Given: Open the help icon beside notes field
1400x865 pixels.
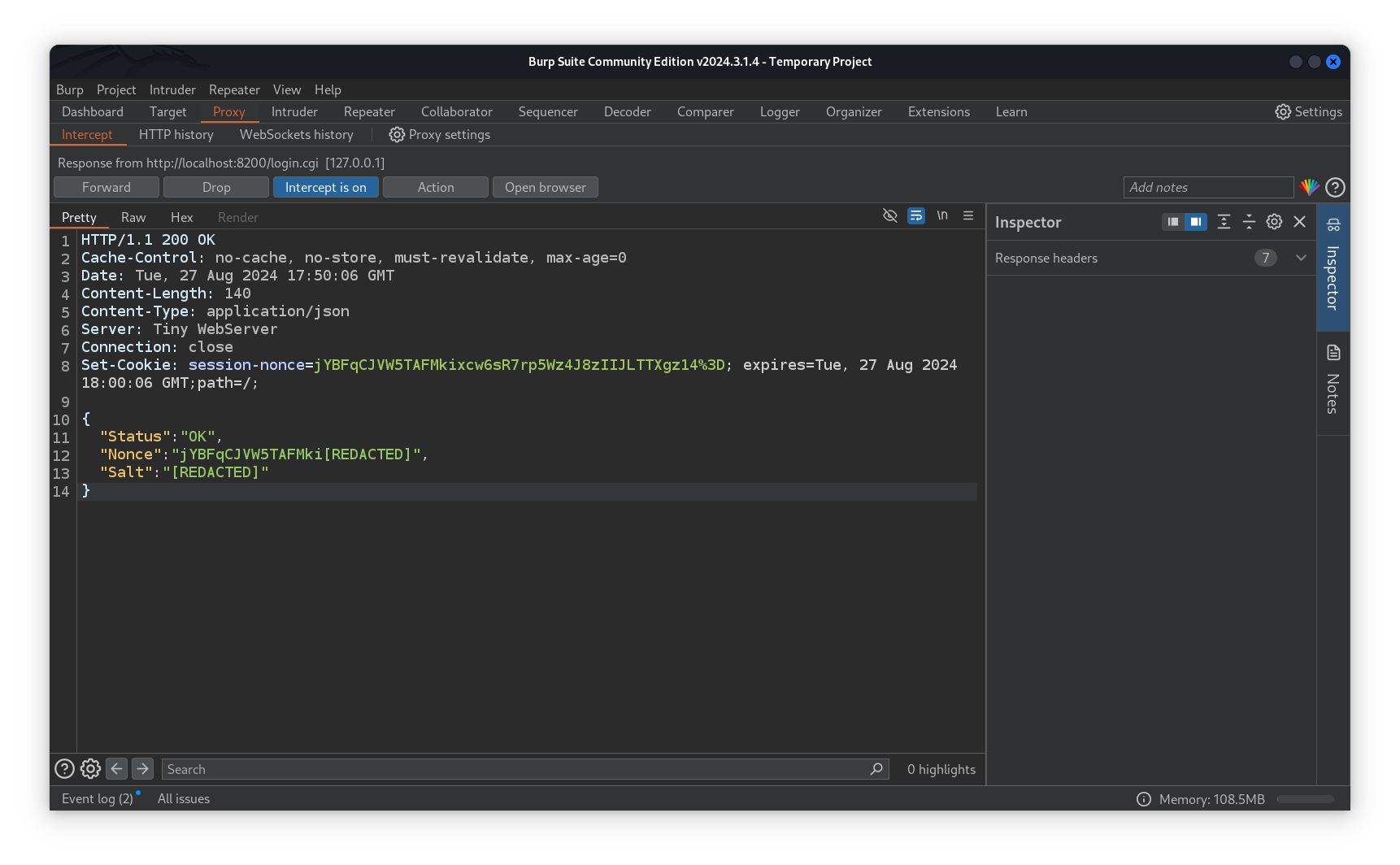Looking at the screenshot, I should pos(1335,187).
